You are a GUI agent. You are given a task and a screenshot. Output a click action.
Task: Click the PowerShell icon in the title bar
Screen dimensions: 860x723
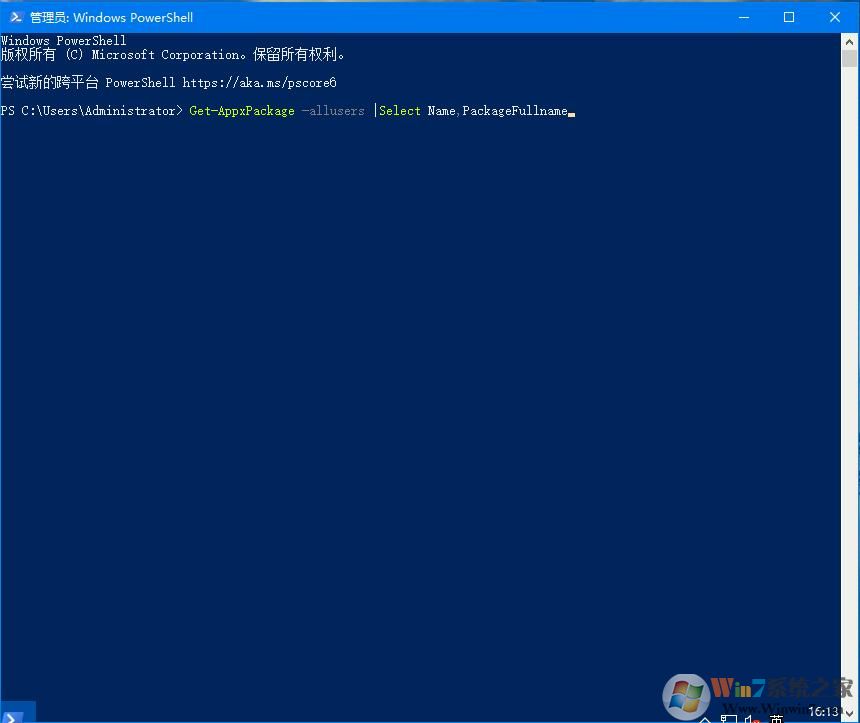tap(16, 18)
